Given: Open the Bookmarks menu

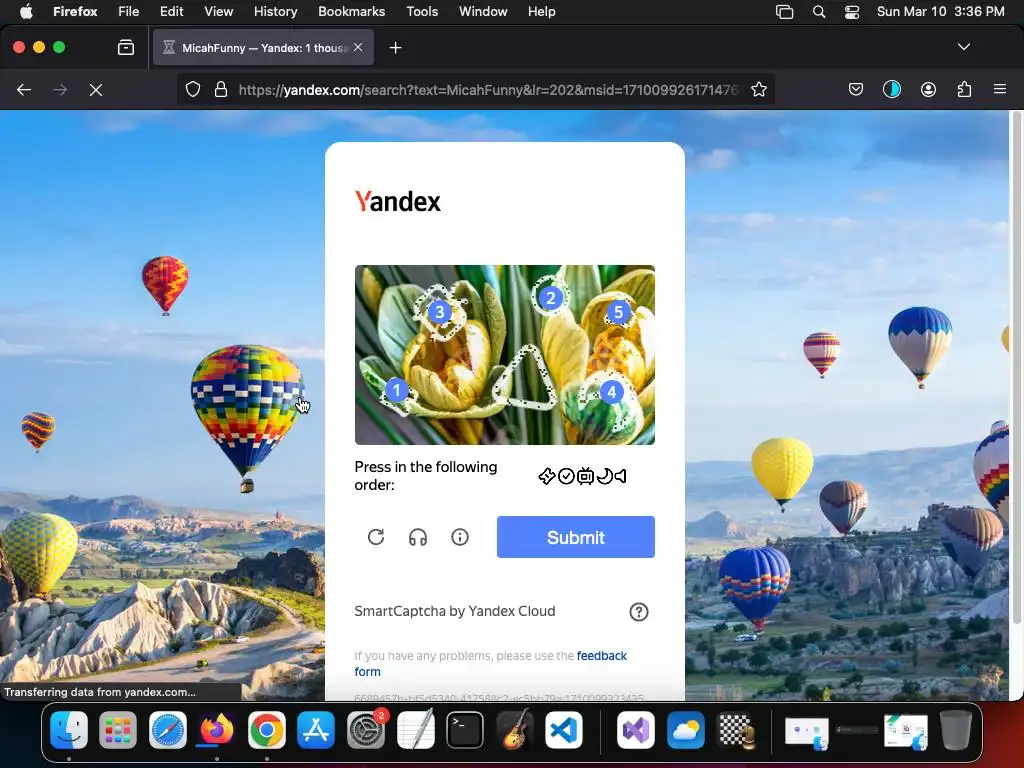Looking at the screenshot, I should tap(351, 11).
